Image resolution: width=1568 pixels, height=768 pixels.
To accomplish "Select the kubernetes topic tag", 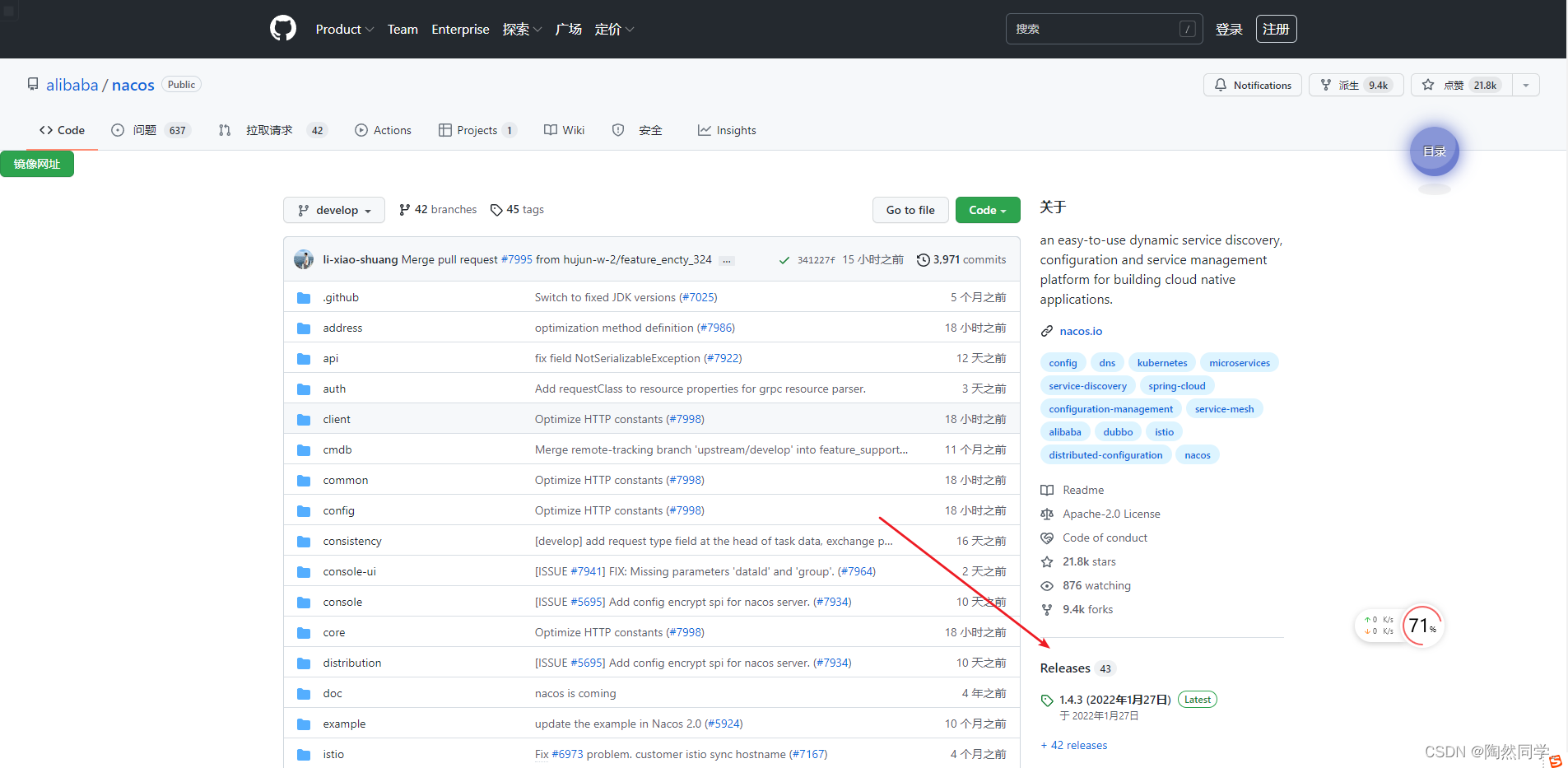I will coord(1161,363).
